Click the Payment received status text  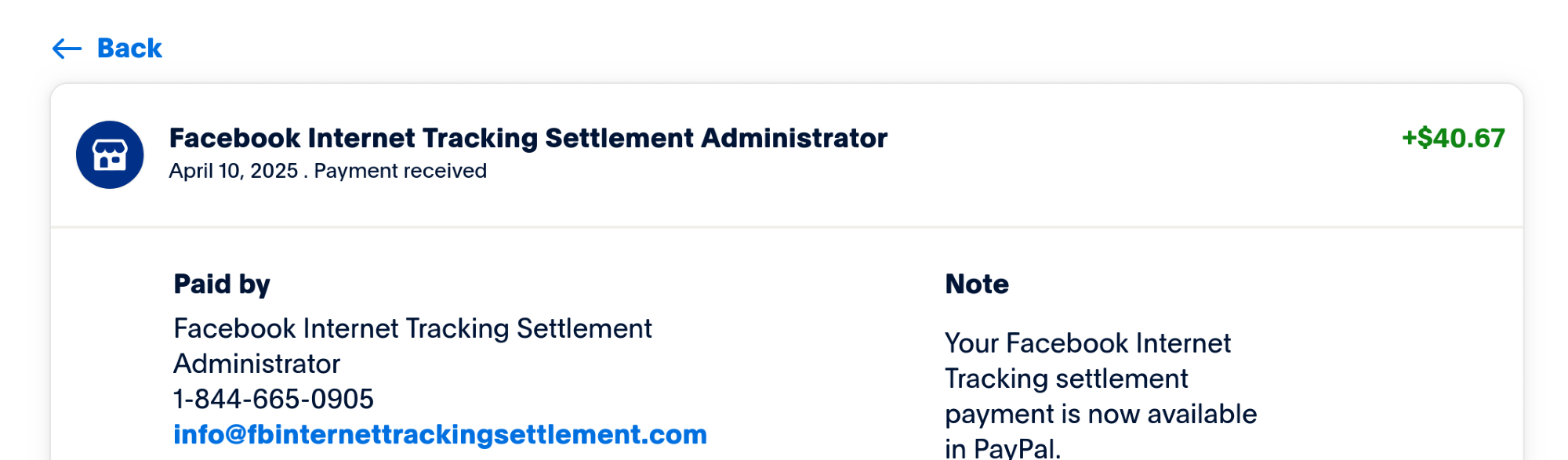400,171
